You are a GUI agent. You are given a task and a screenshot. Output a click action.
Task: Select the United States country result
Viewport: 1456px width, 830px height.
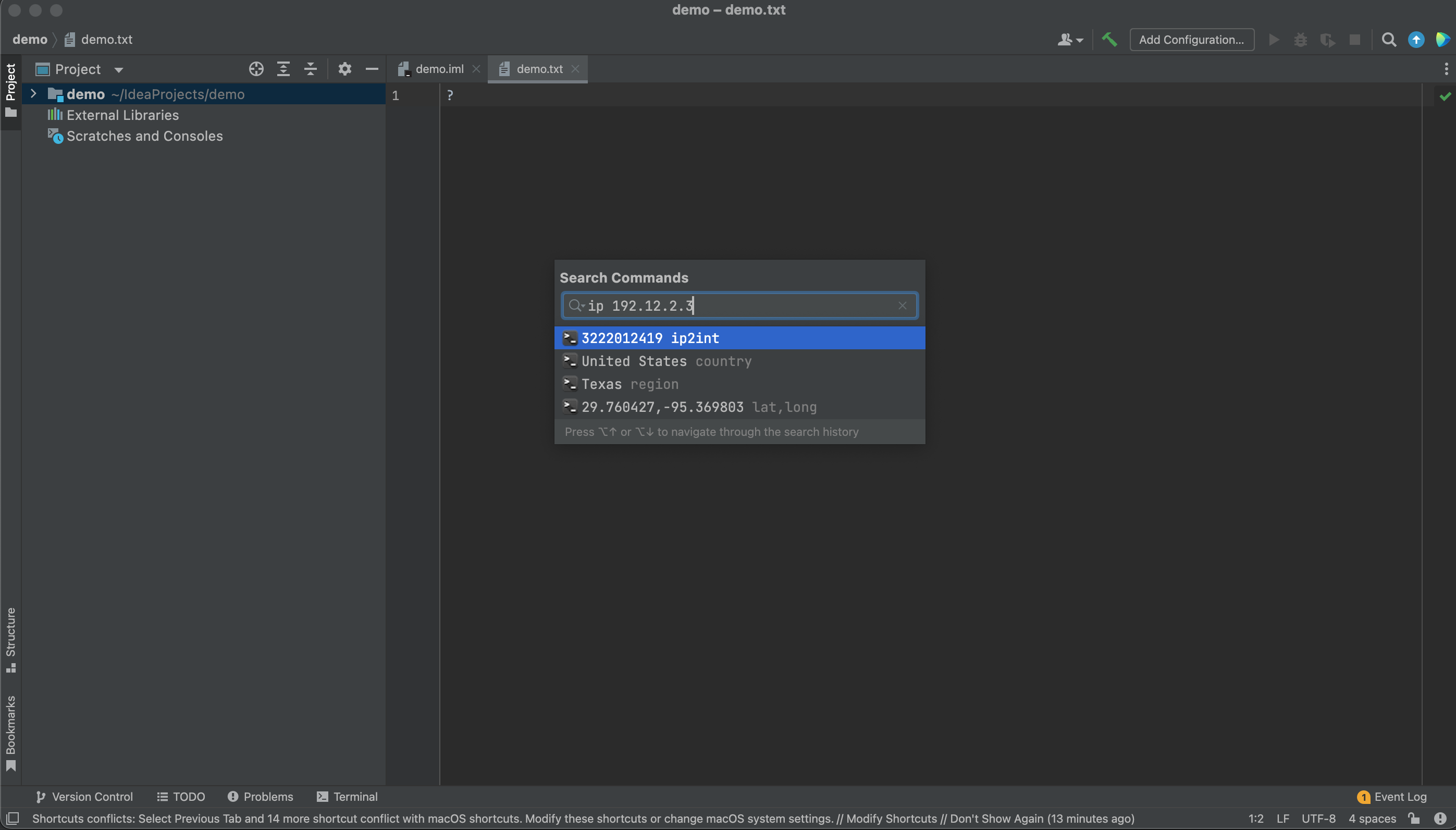(x=739, y=361)
